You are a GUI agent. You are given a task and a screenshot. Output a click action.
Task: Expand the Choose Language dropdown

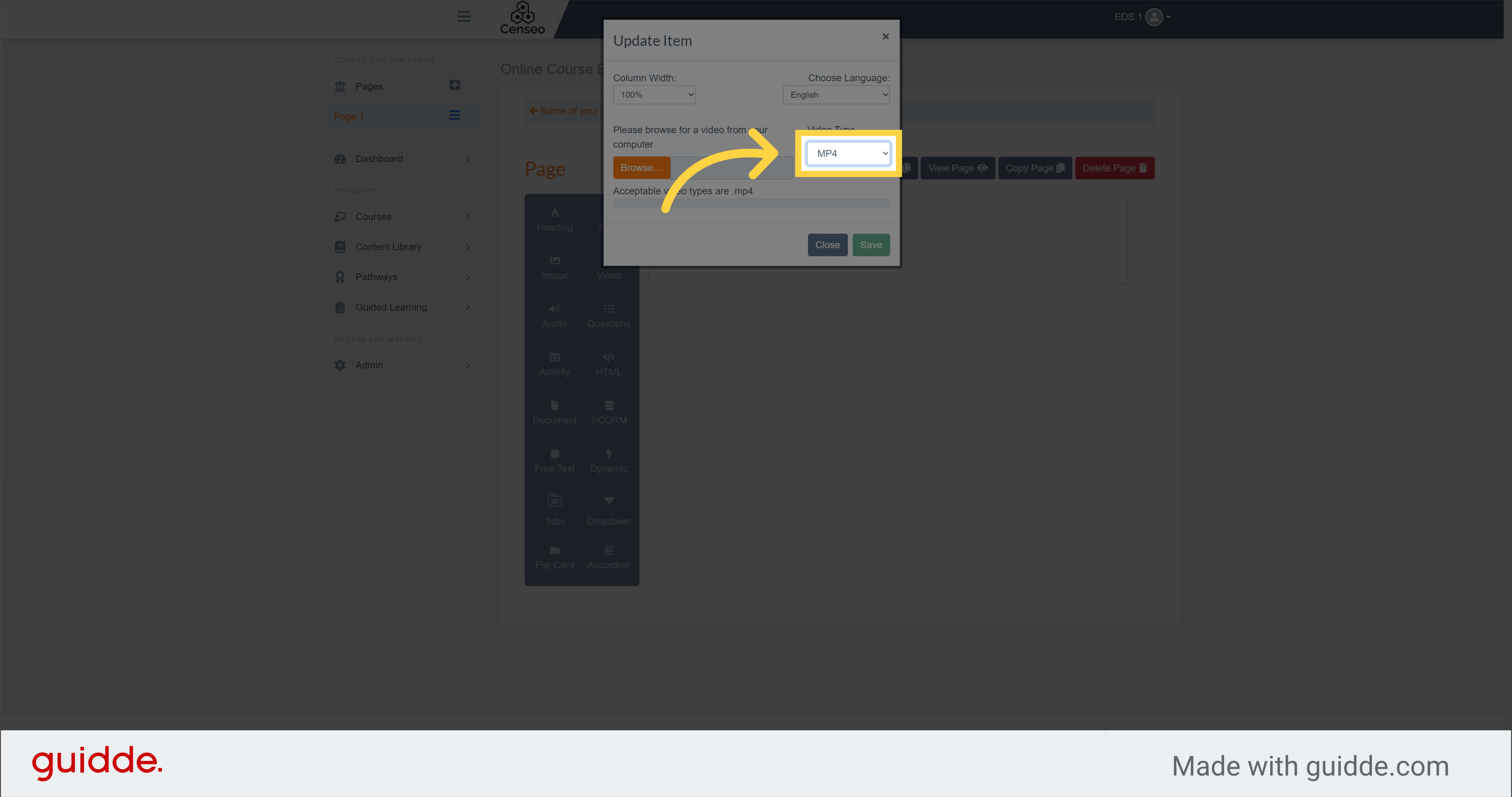837,95
